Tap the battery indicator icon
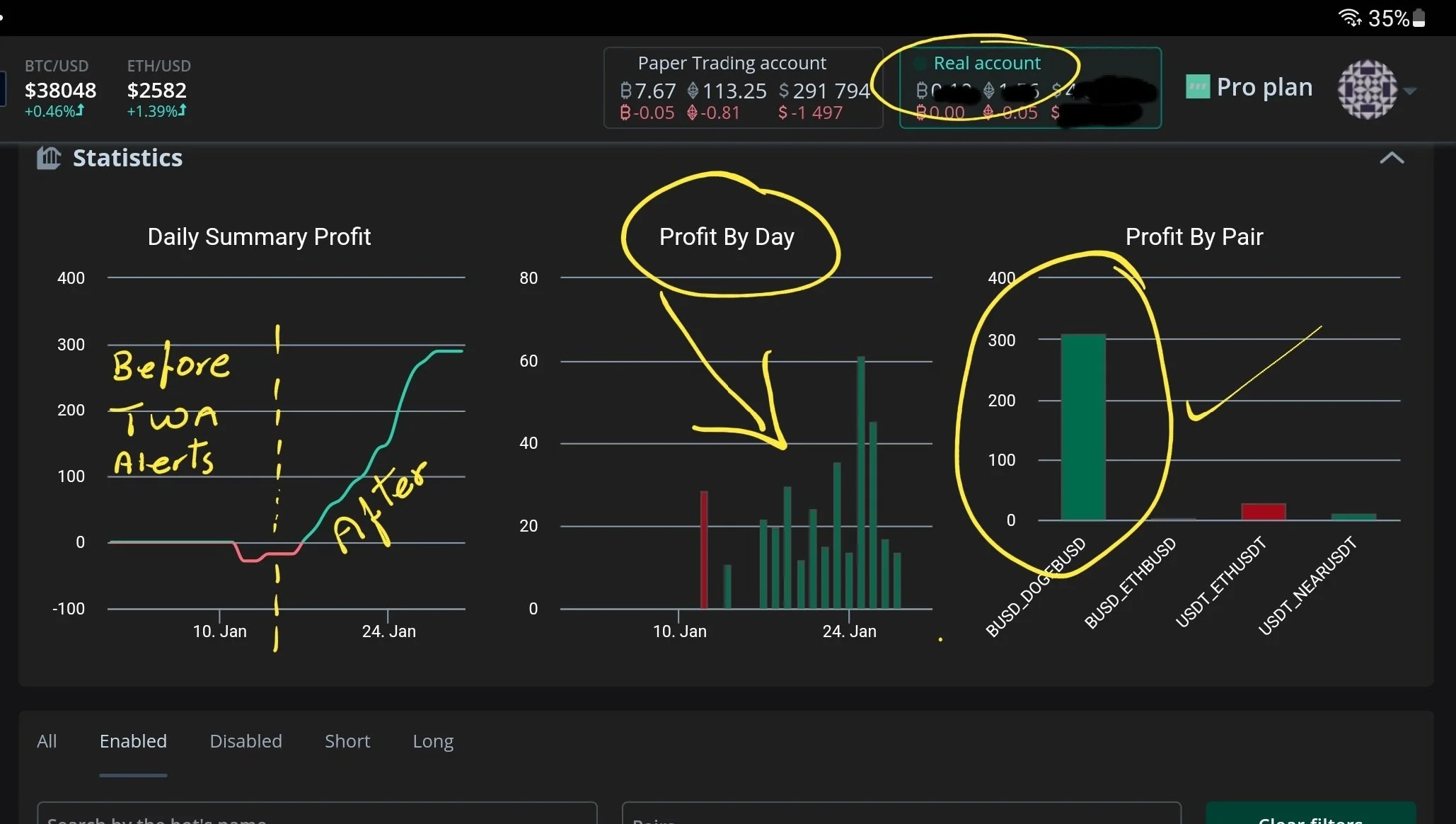Screen dimensions: 1456x824 click(x=1419, y=18)
